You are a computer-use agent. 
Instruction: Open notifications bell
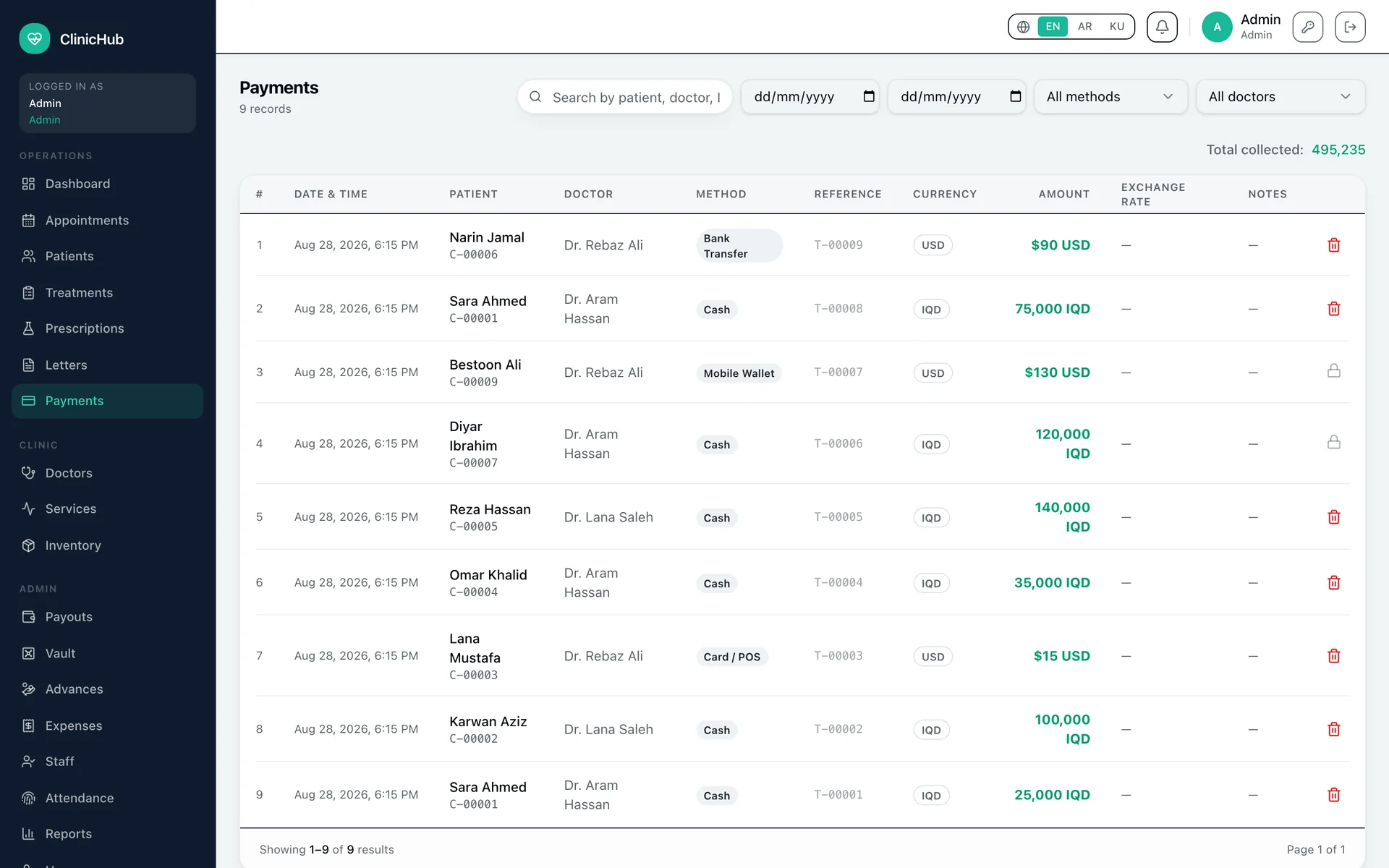coord(1162,27)
